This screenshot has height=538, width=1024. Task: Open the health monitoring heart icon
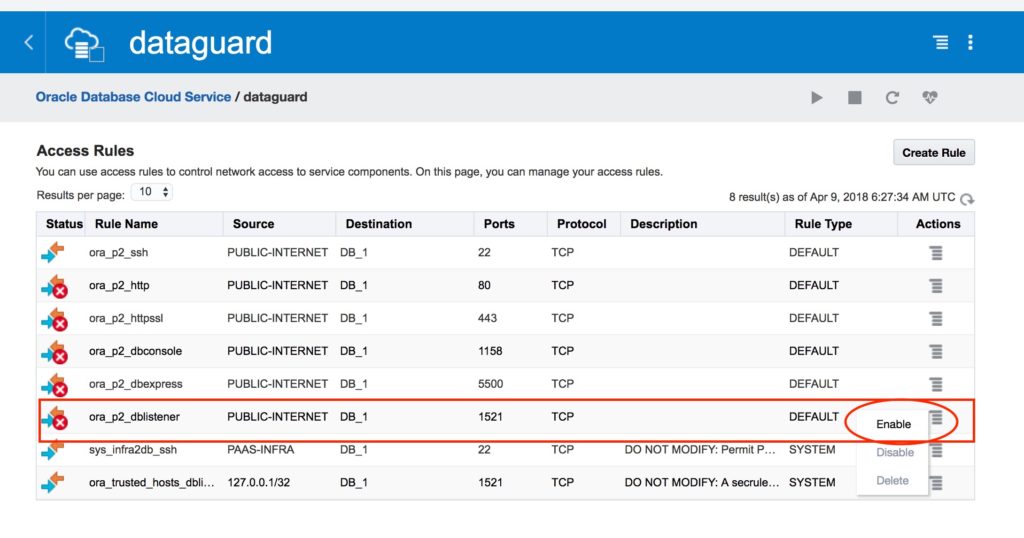[x=930, y=98]
